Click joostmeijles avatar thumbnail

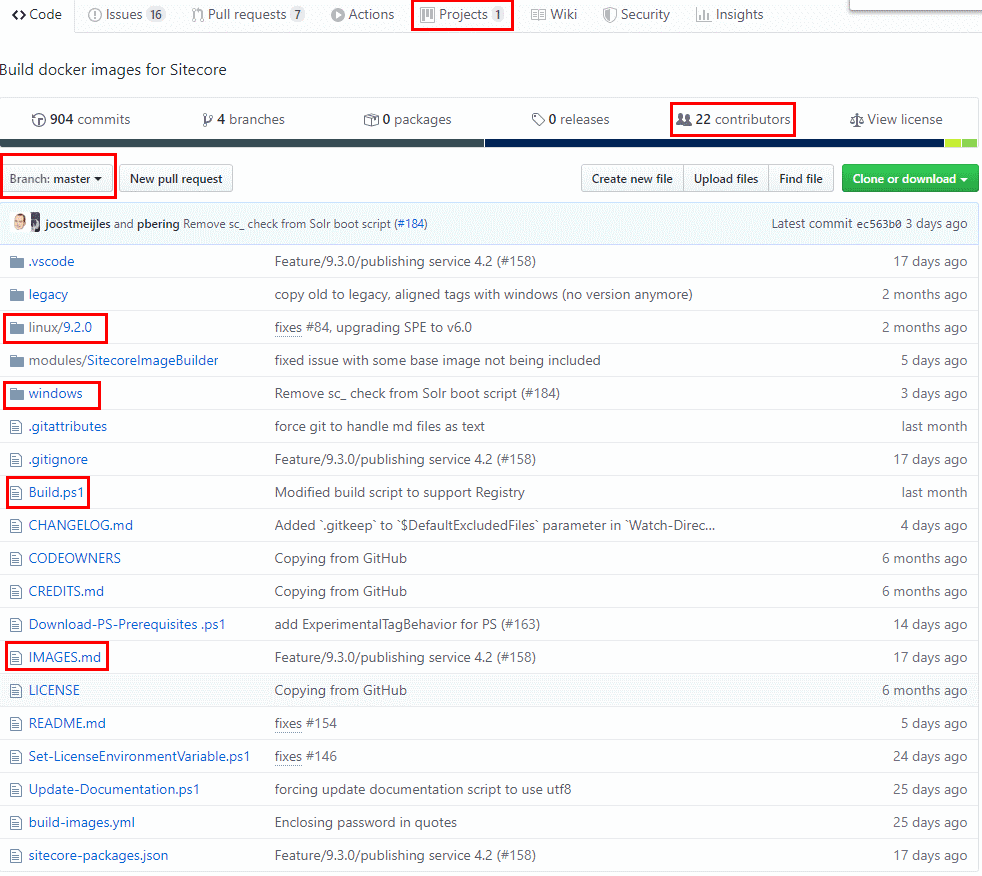(20, 222)
